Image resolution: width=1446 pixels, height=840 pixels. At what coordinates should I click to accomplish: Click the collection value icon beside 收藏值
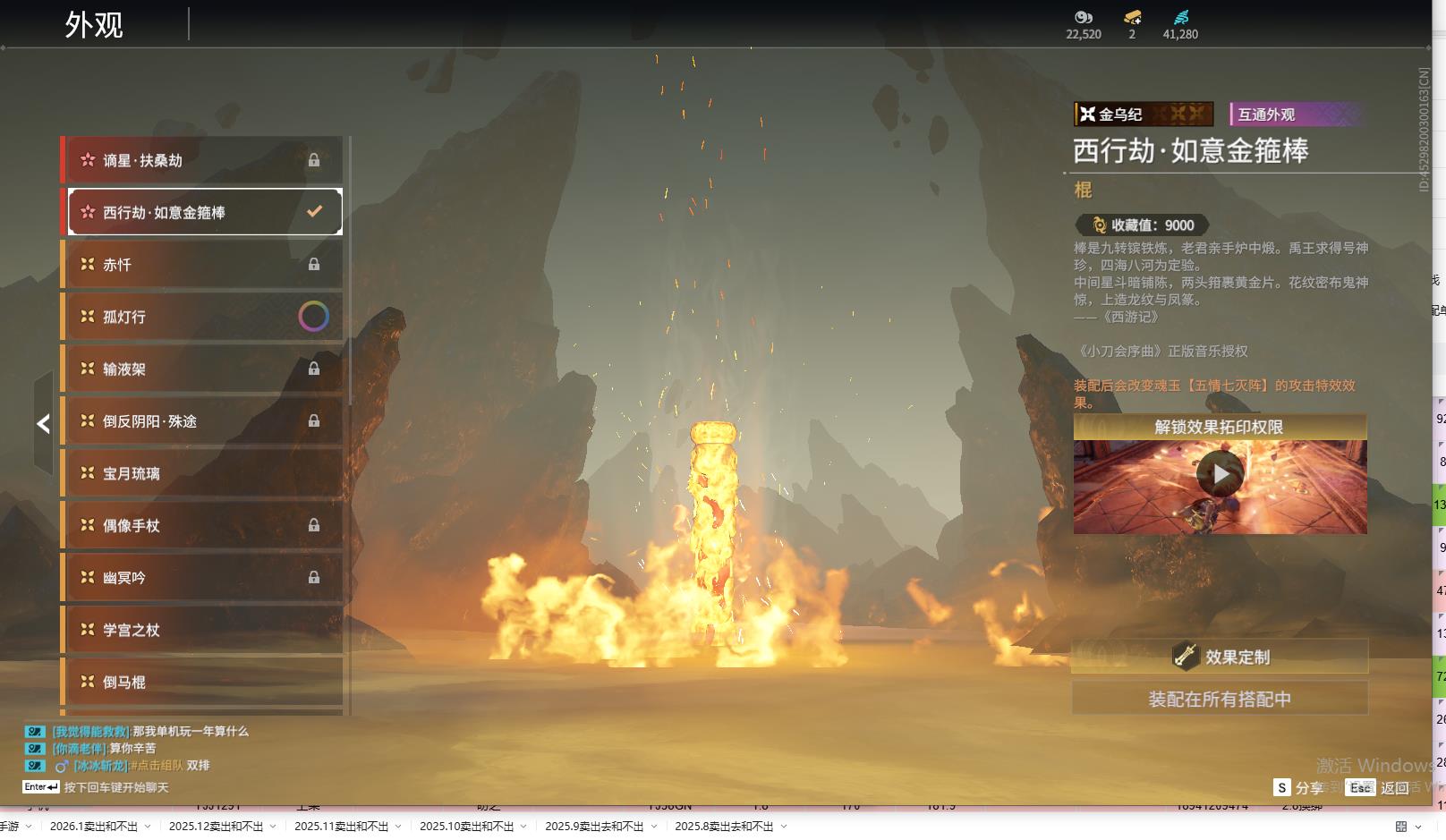(1099, 225)
